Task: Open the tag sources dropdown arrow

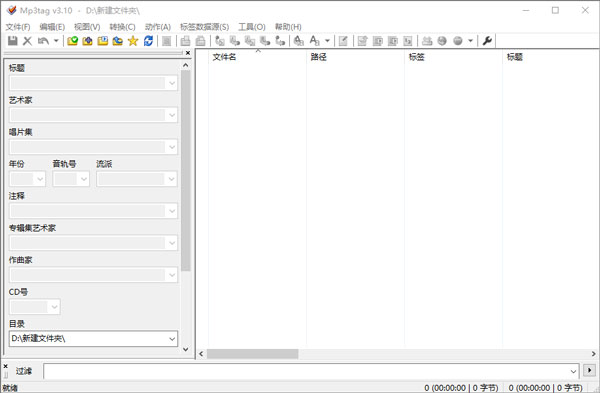Action: pyautogui.click(x=470, y=41)
